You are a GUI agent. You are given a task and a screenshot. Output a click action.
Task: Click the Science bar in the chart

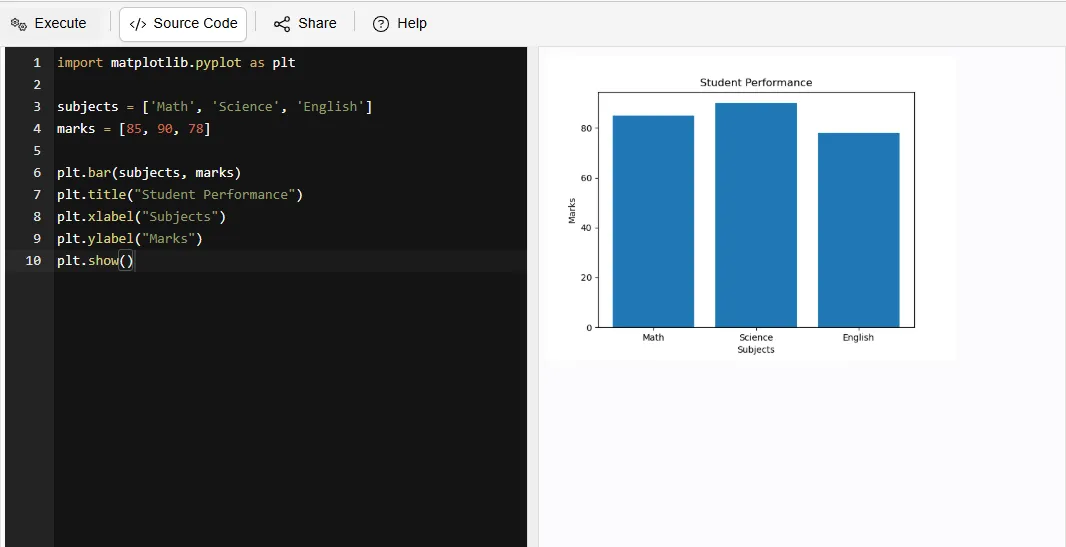tap(756, 215)
